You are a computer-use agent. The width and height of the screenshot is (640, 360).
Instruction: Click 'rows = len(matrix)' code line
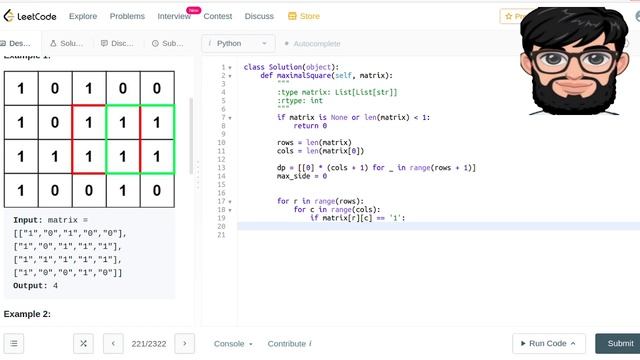314,142
